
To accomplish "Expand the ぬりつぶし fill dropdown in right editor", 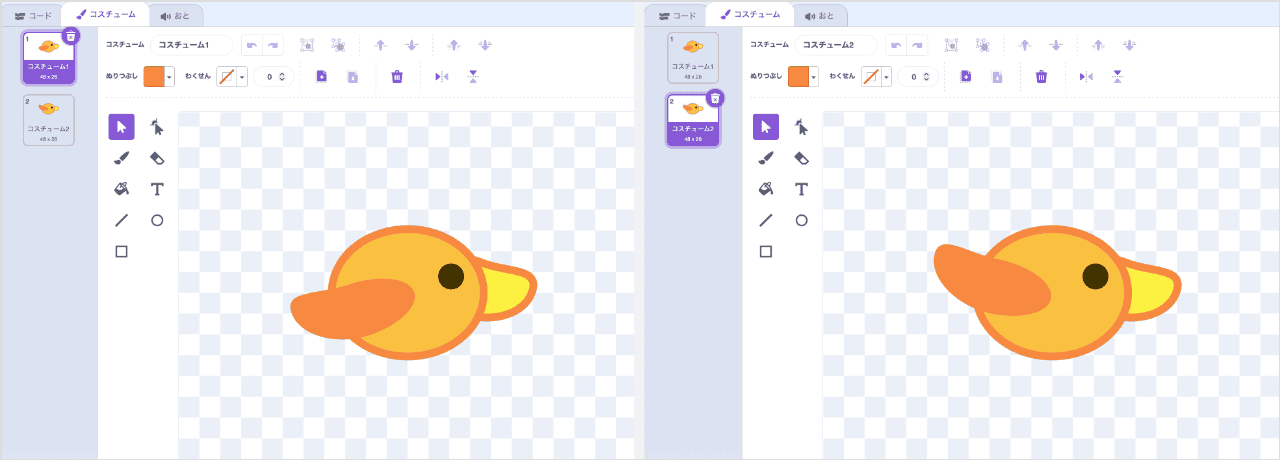I will (814, 77).
